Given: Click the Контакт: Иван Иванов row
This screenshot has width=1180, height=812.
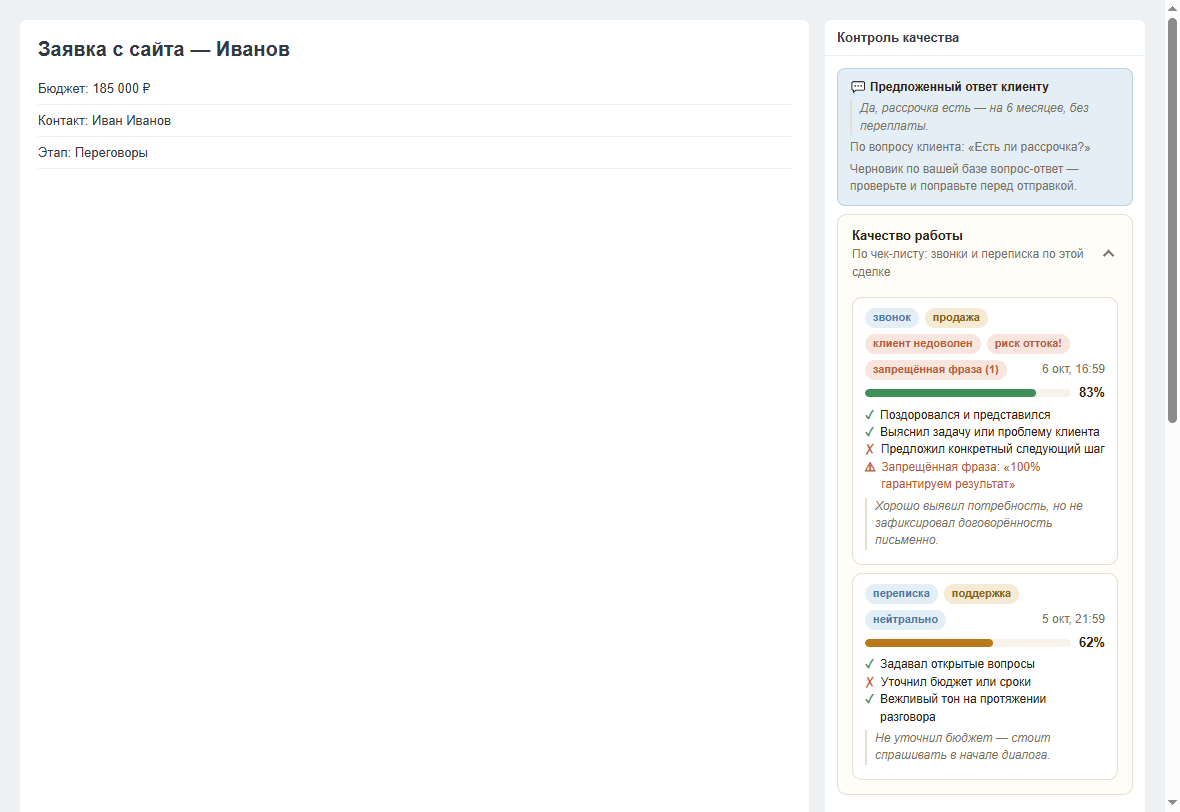Looking at the screenshot, I should (415, 120).
